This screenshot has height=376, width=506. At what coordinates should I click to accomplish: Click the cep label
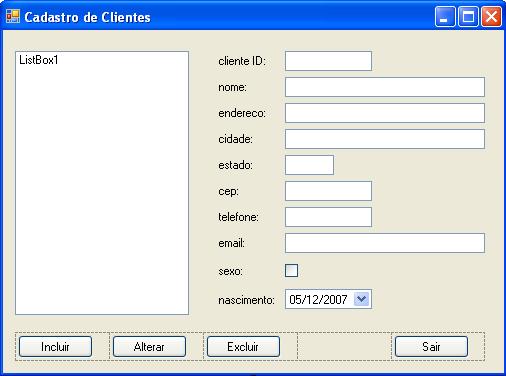(228, 192)
